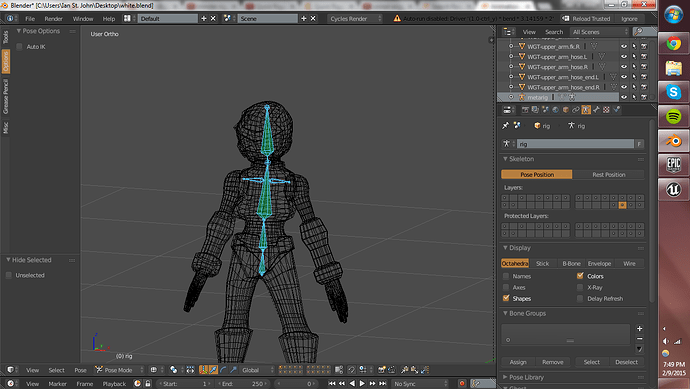
Task: Open the viewport shading selector icon
Action: [156, 370]
